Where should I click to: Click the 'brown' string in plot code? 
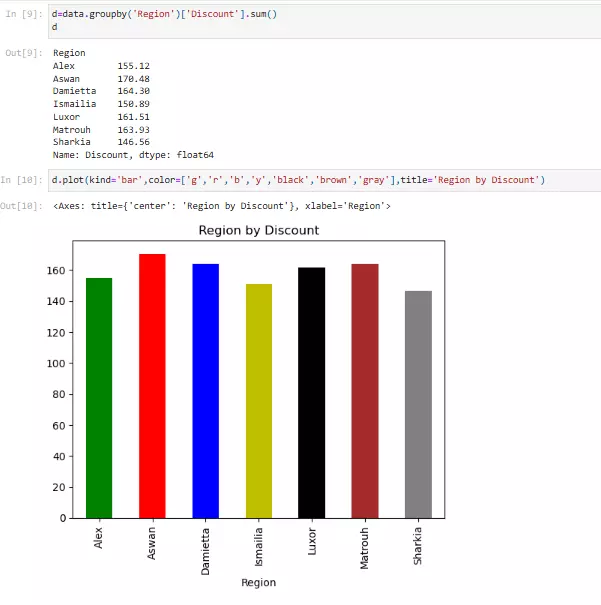point(333,180)
